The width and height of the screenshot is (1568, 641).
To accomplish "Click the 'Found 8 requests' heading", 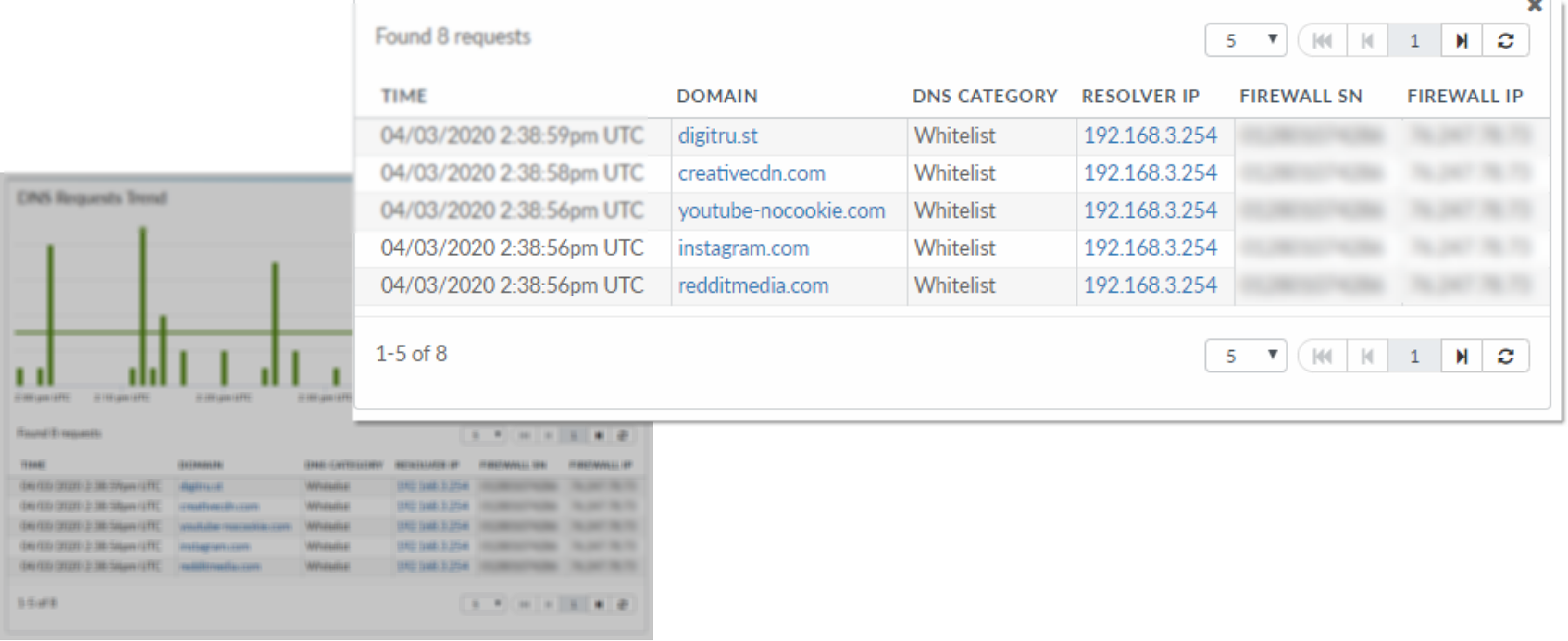I will pyautogui.click(x=453, y=37).
